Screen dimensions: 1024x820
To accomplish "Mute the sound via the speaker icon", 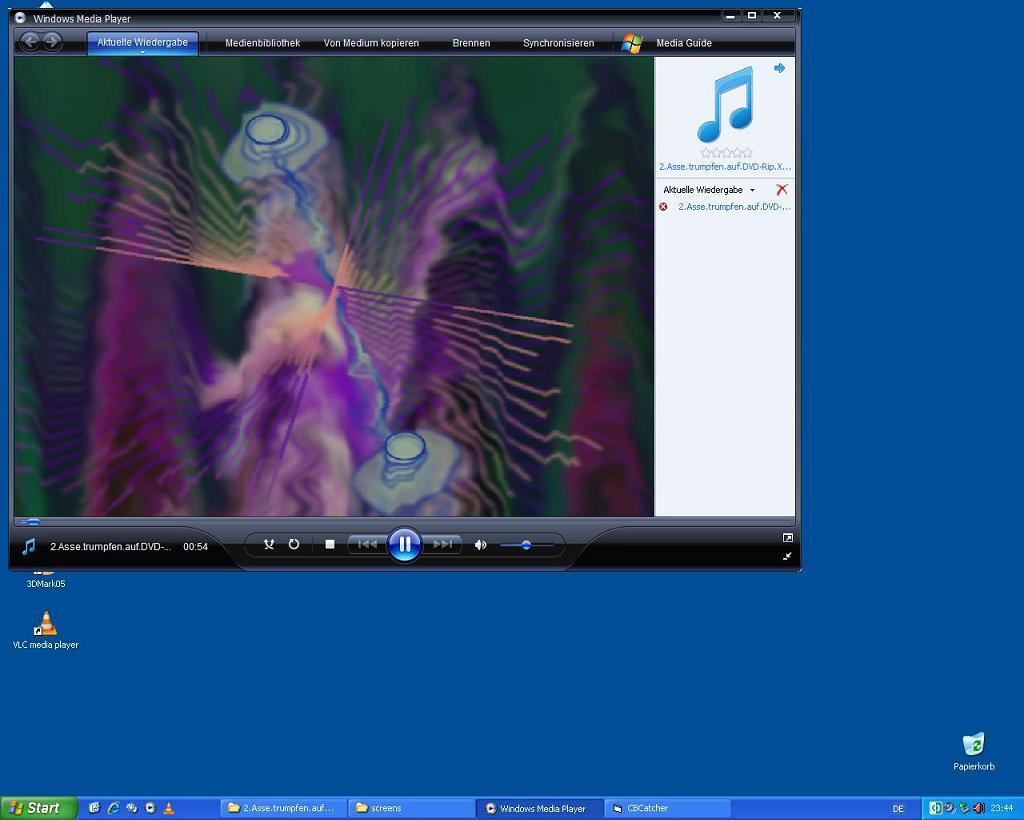I will pos(481,545).
